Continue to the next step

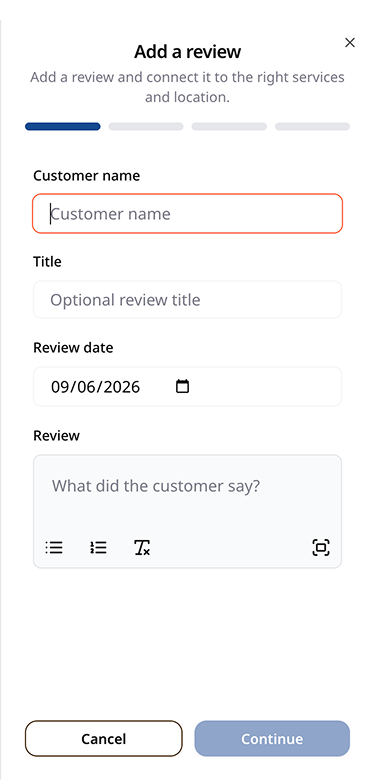click(272, 739)
